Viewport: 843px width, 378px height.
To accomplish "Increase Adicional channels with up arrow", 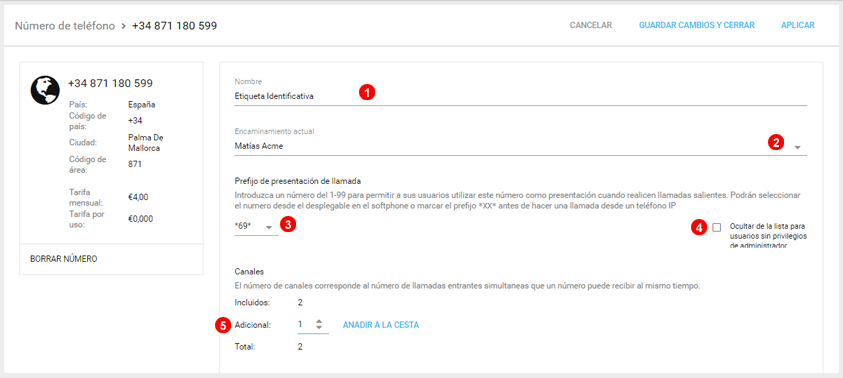I will (x=319, y=322).
